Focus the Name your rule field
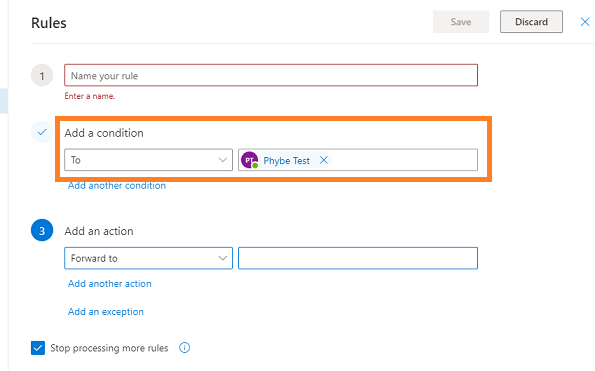The width and height of the screenshot is (595, 371). pyautogui.click(x=271, y=75)
